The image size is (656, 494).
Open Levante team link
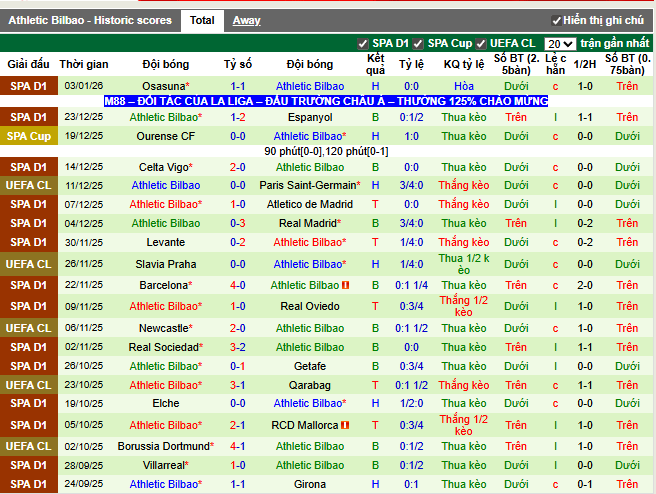[166, 242]
